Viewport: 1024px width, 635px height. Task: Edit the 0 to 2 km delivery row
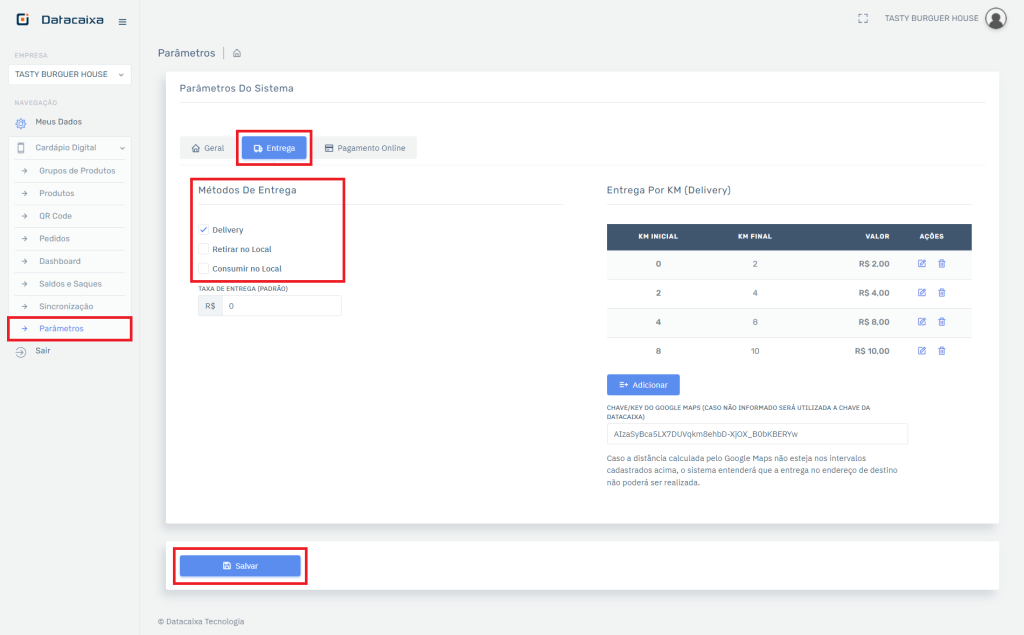coord(922,263)
